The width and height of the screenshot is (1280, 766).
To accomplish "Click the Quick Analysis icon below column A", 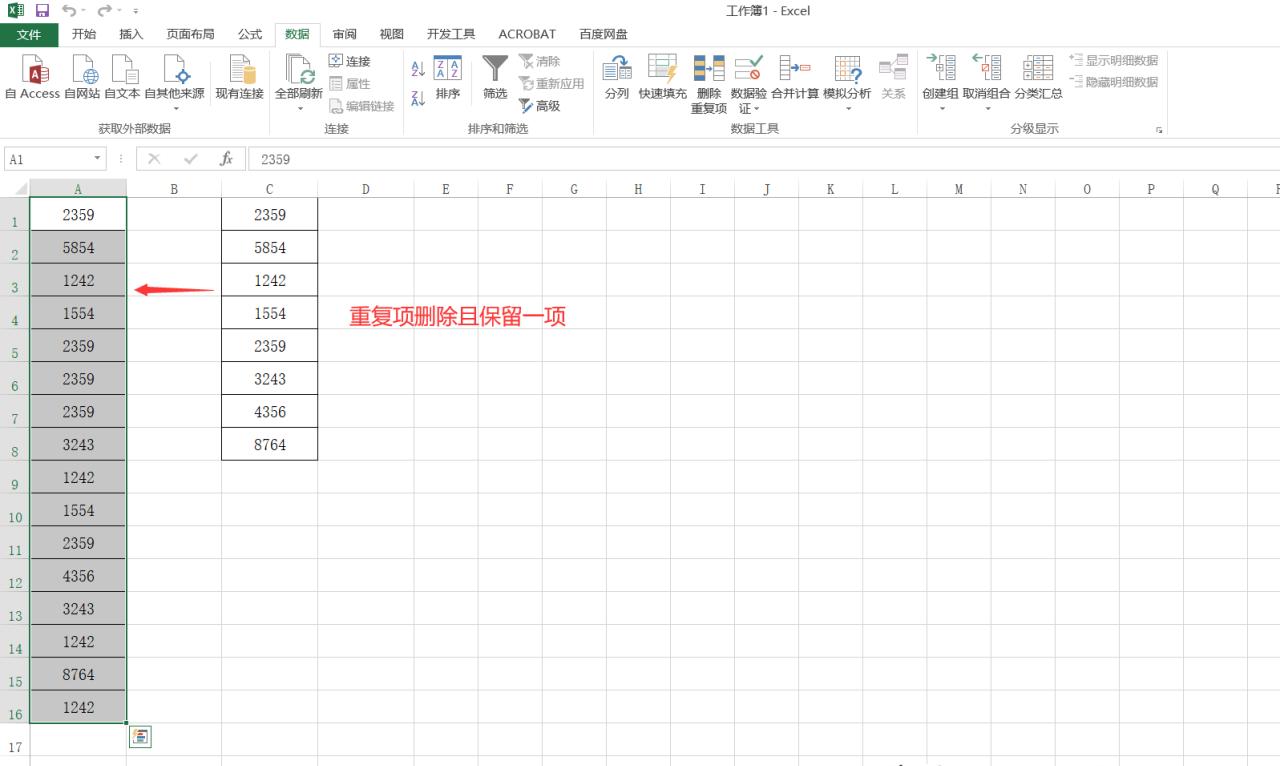I will click(x=141, y=737).
